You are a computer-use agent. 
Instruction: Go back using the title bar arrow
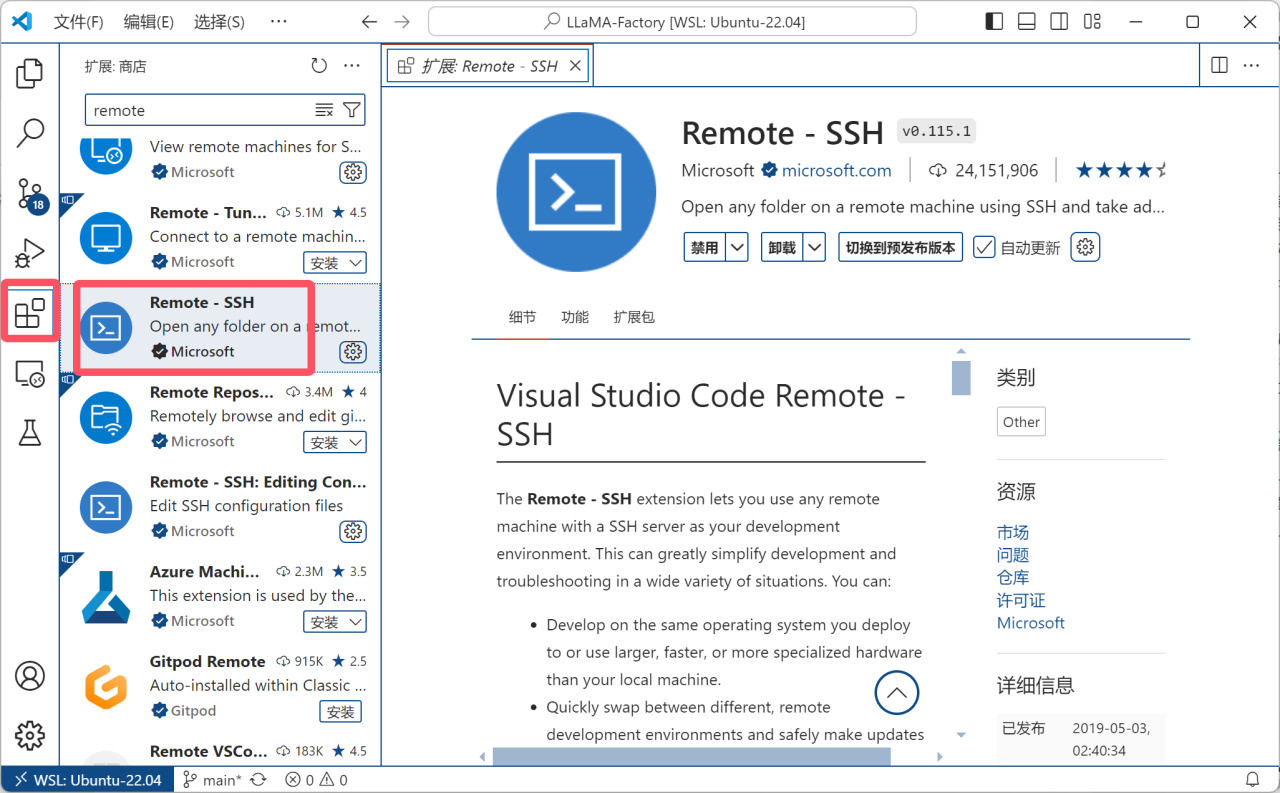click(369, 22)
